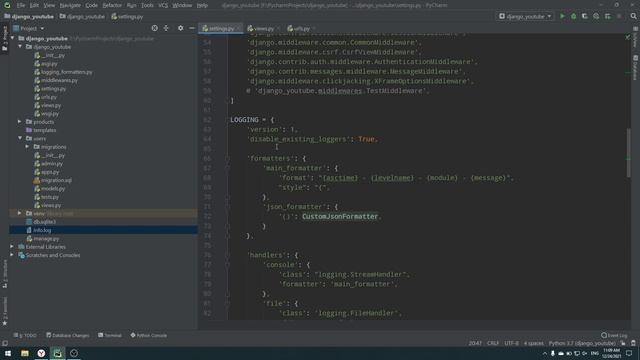Run the django_youtube configuration

click(x=562, y=16)
